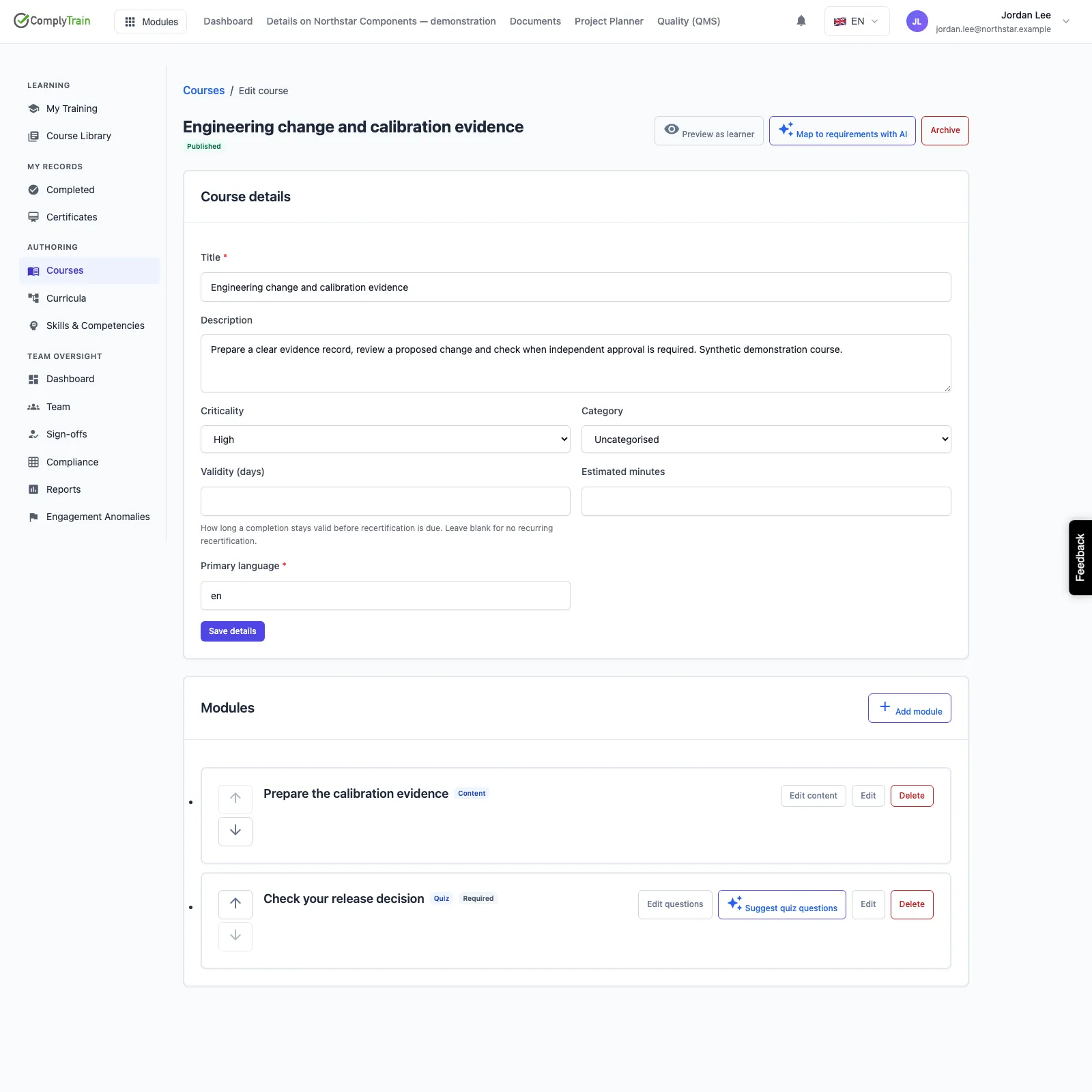This screenshot has height=1092, width=1092.
Task: Open the Category dropdown
Action: [766, 440]
